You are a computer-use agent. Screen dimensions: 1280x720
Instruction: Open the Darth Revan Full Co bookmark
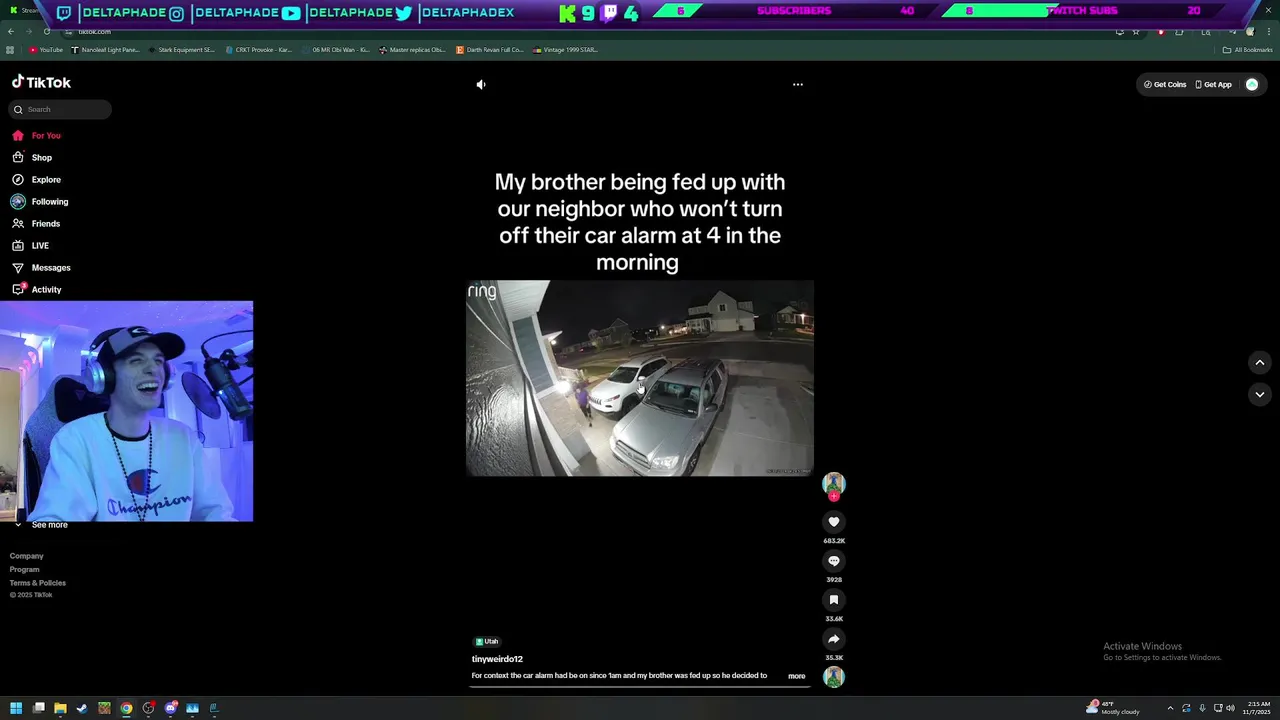[x=490, y=50]
